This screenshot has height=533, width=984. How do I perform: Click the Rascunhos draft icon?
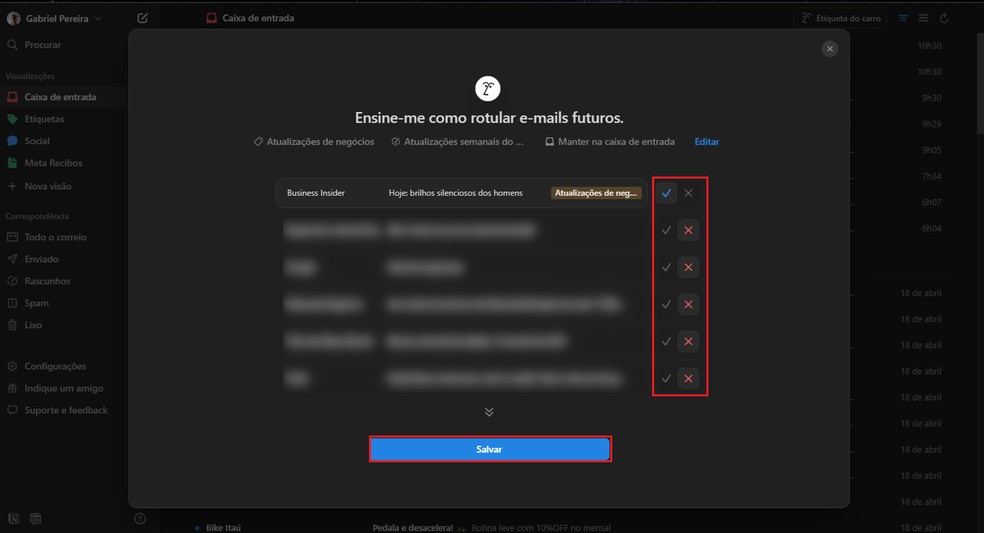pyautogui.click(x=12, y=281)
